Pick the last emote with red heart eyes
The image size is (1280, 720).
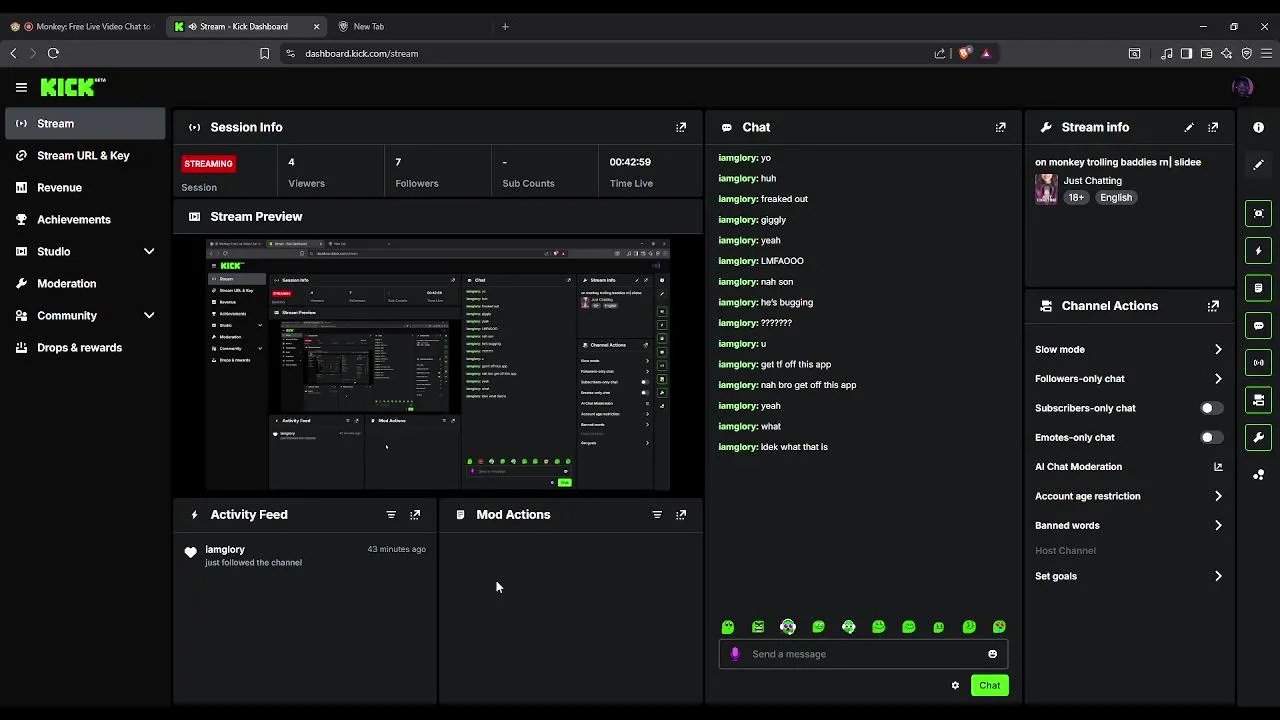click(x=999, y=627)
